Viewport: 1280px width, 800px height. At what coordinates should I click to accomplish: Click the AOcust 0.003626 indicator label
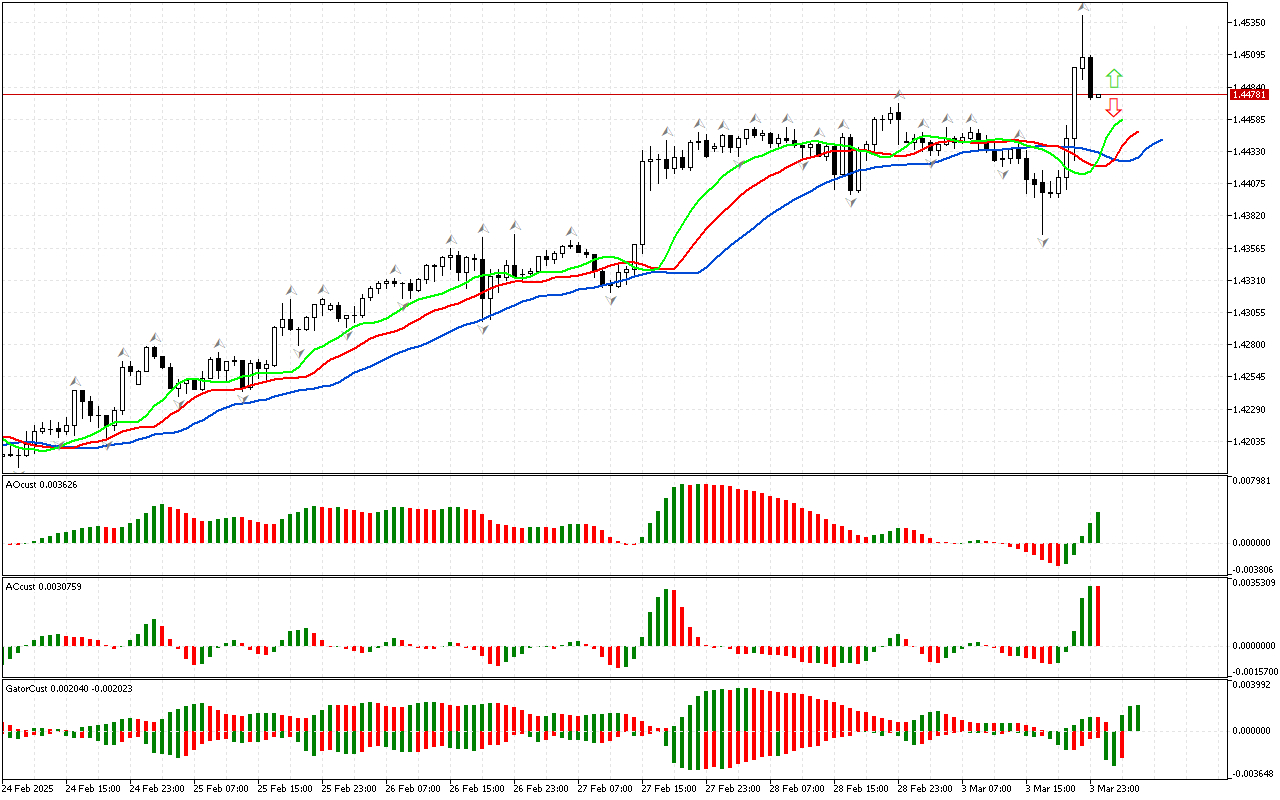coord(41,484)
